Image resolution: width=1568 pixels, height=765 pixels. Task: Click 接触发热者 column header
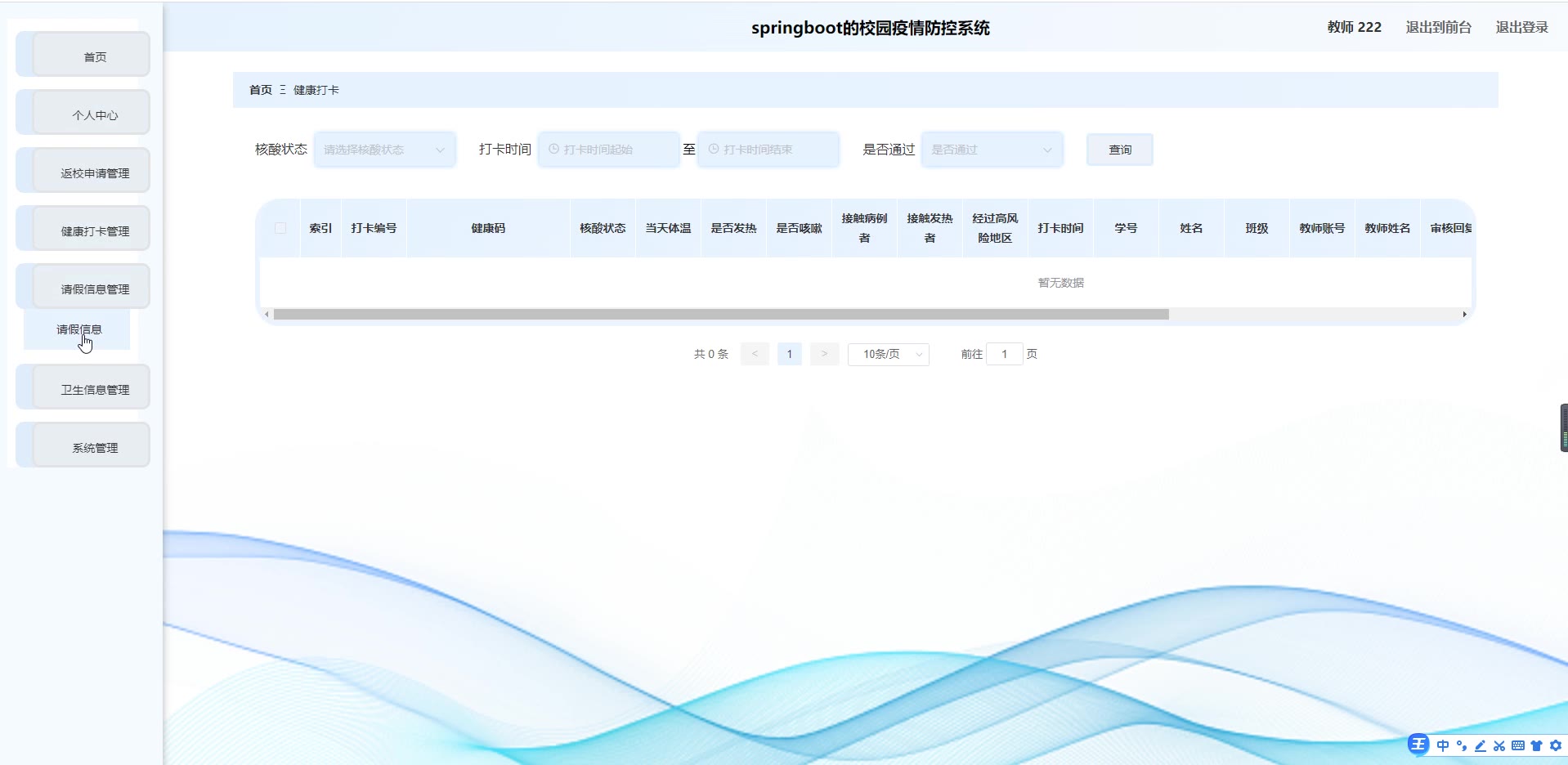click(930, 228)
